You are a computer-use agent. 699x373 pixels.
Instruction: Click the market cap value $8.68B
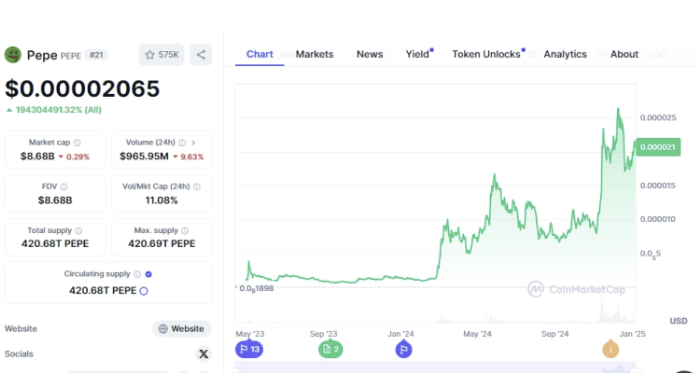pos(37,156)
